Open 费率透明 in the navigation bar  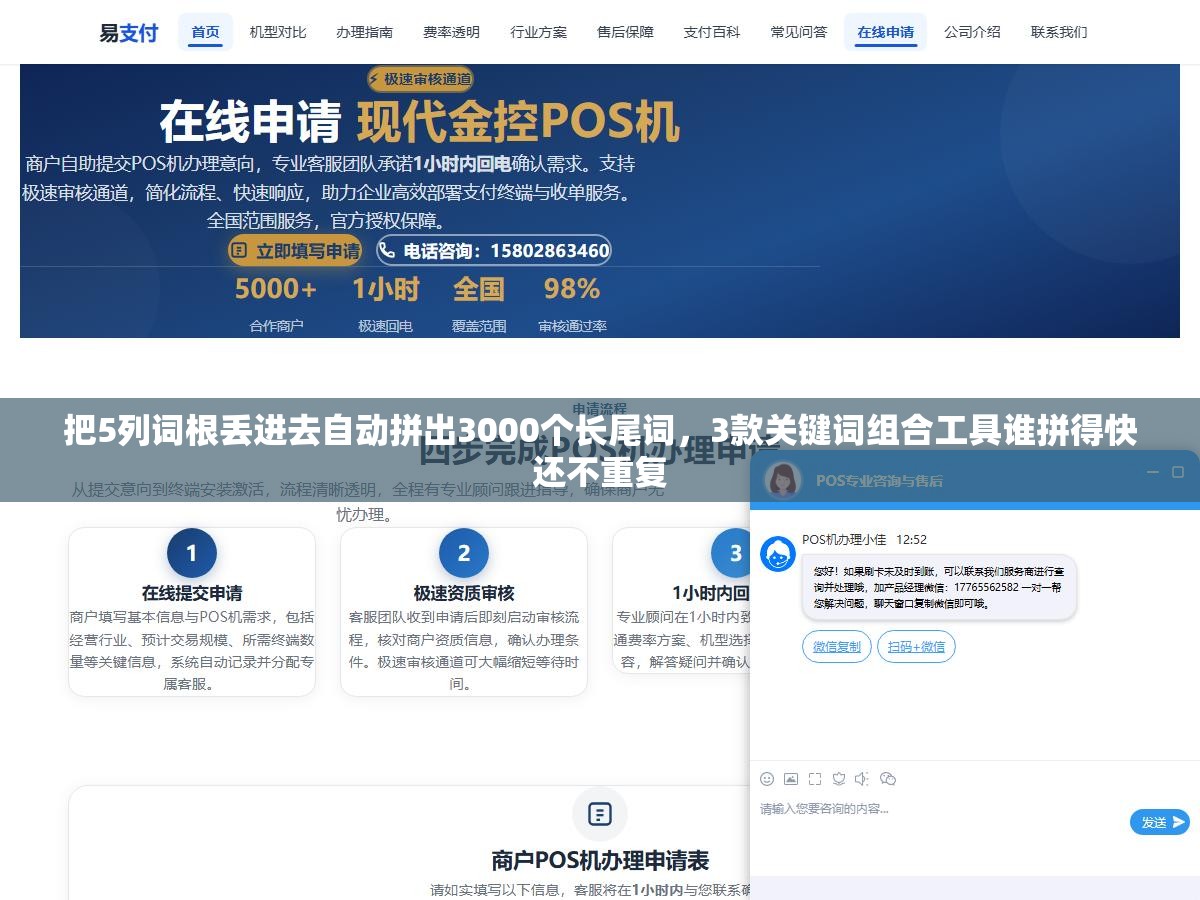(451, 32)
